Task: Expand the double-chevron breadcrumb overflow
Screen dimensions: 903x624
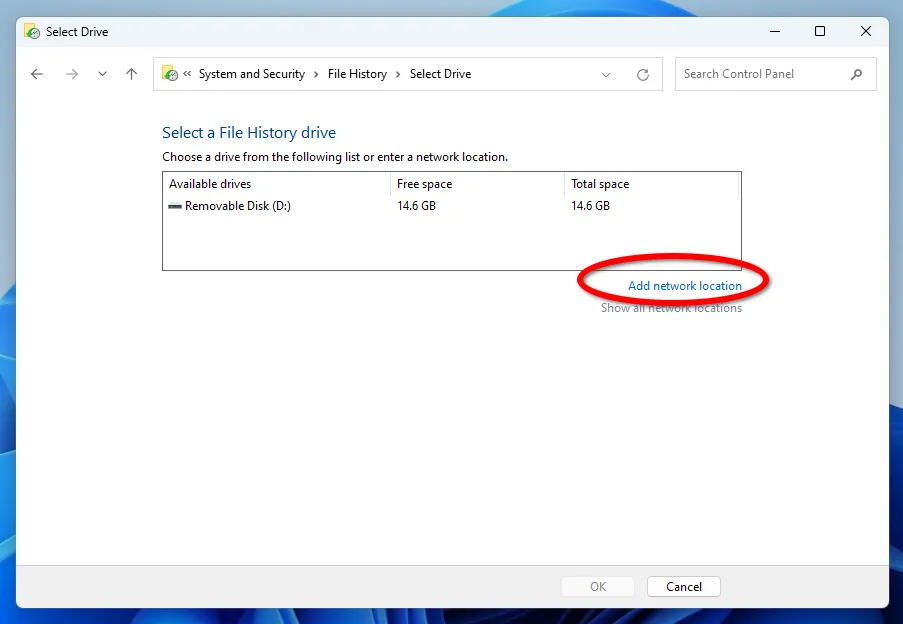Action: (187, 74)
